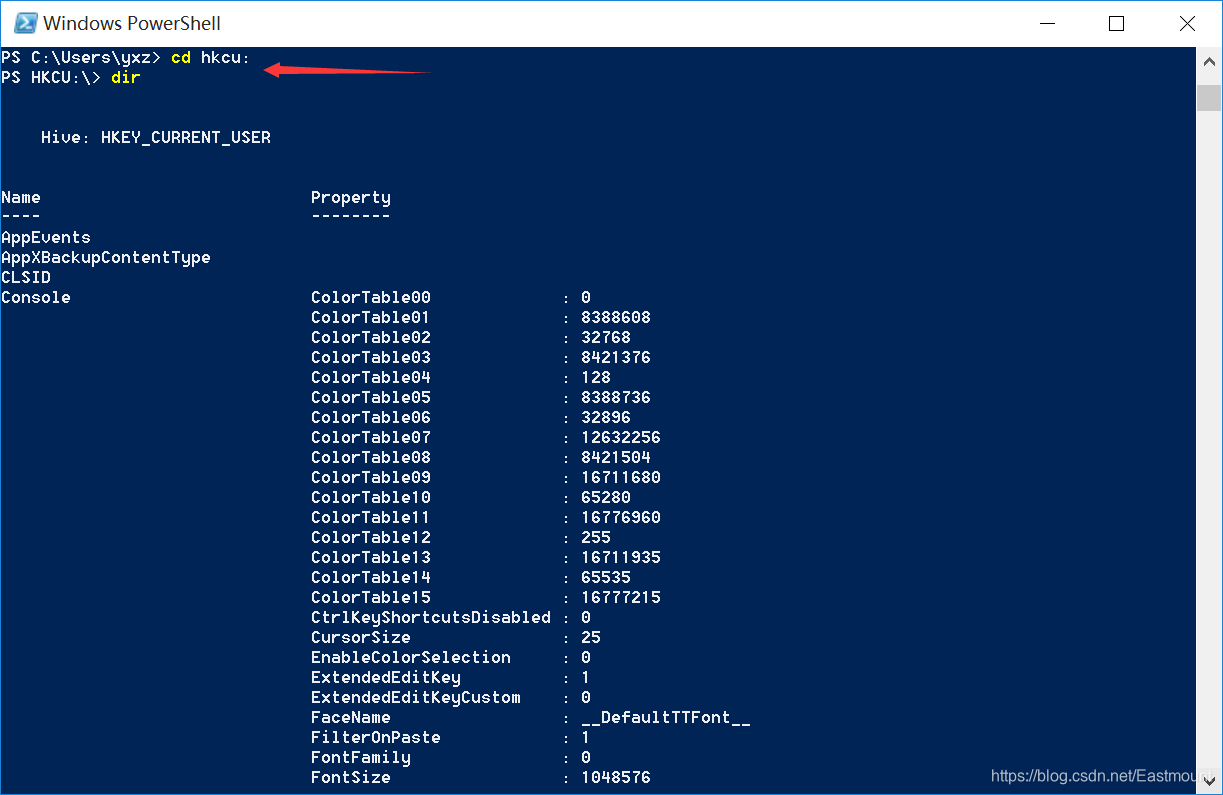Viewport: 1223px width, 795px height.
Task: Click the 'cd hkcu:' command text
Action: click(211, 57)
